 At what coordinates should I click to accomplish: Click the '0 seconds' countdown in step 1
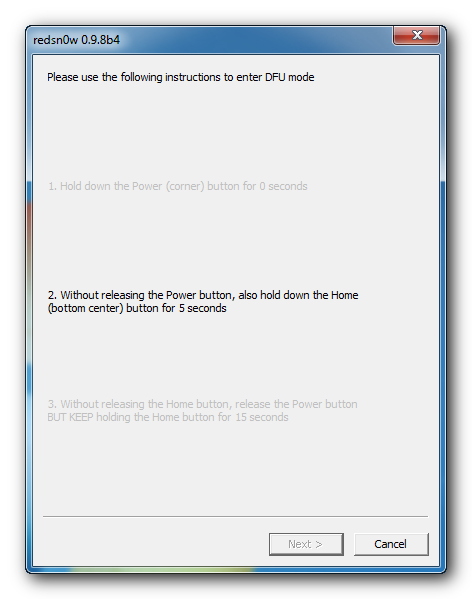283,186
